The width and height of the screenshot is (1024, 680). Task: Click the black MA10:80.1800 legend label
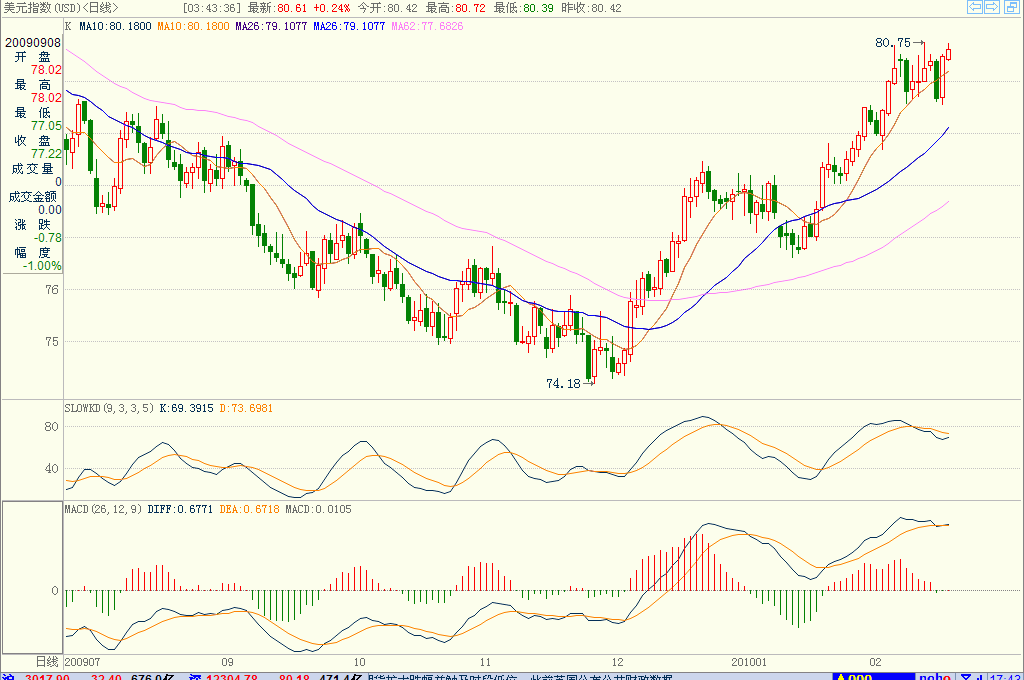click(x=115, y=26)
